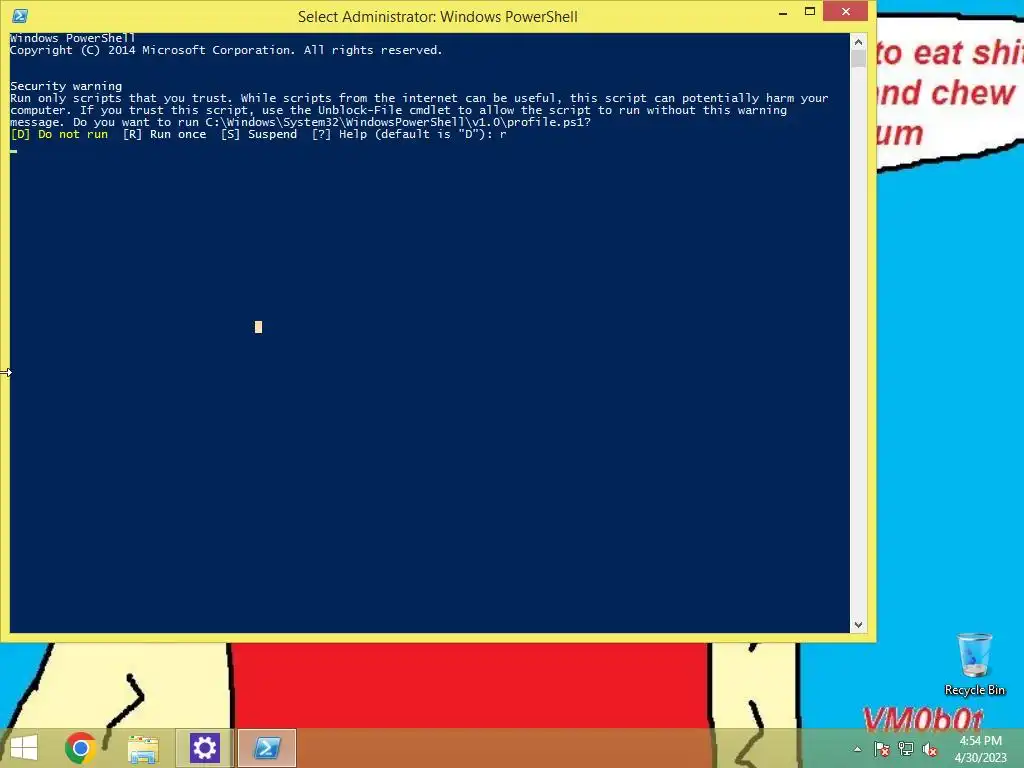The width and height of the screenshot is (1024, 768).
Task: Click the scrollbar down arrow in PowerShell
Action: (x=858, y=625)
